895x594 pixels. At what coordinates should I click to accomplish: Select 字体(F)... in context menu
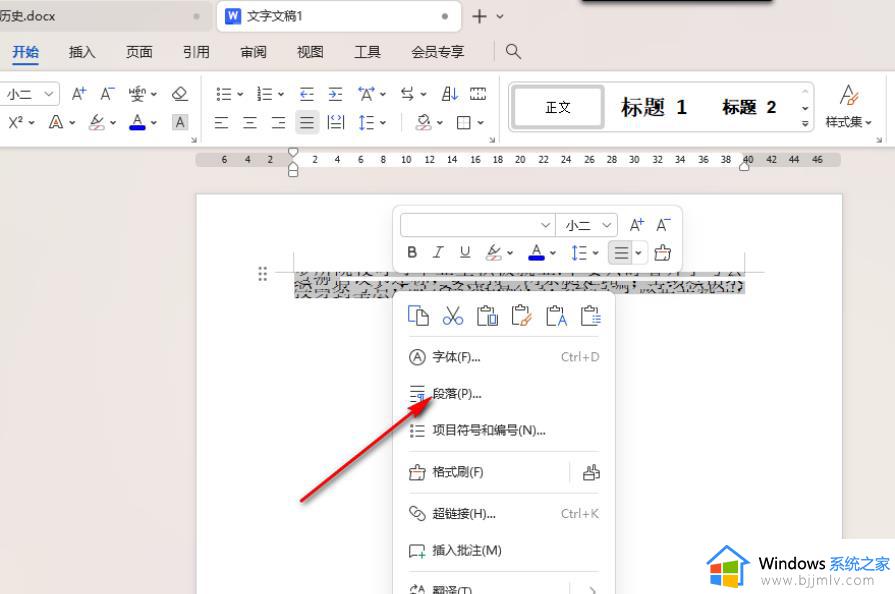point(504,357)
